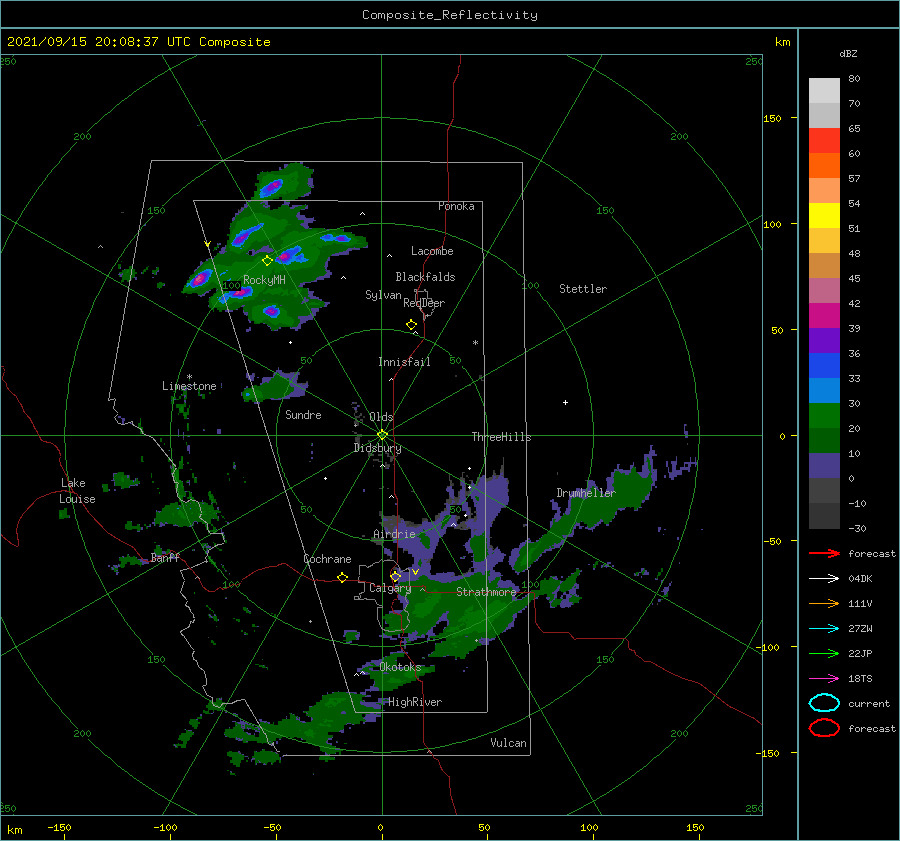Click the Olds city label
The width and height of the screenshot is (900, 841).
pyautogui.click(x=381, y=417)
